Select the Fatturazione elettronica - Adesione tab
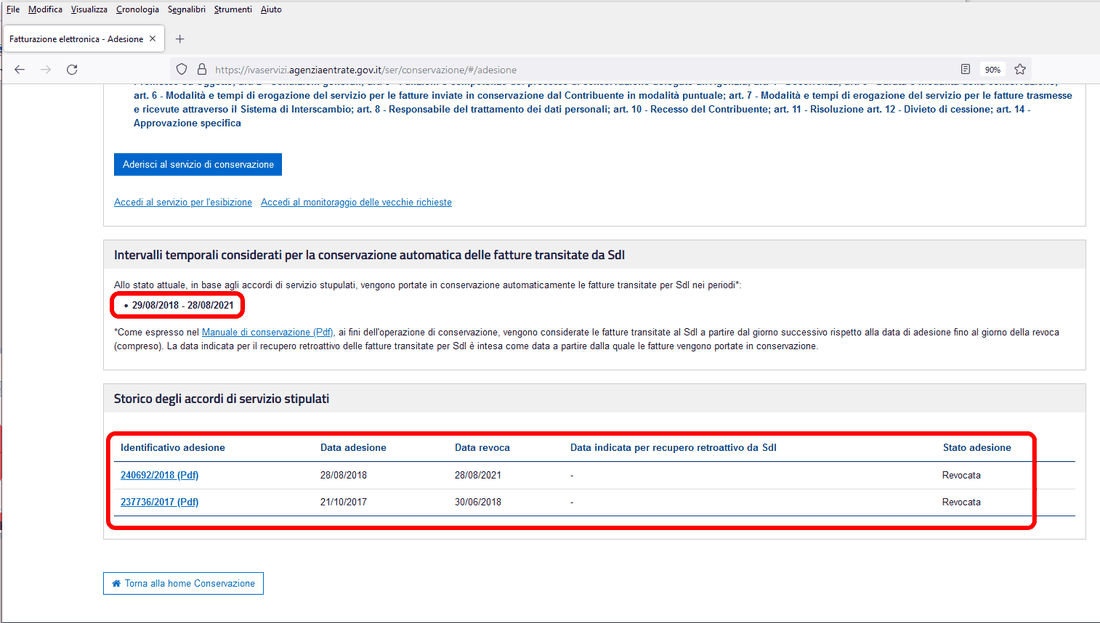 [83, 39]
